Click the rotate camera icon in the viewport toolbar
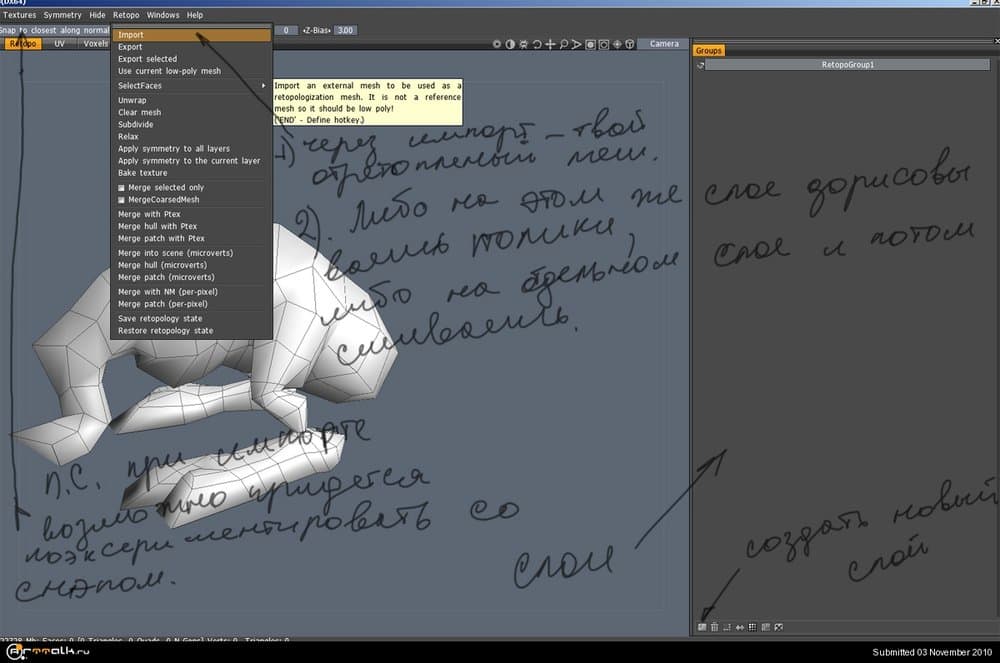The image size is (1000, 663). tap(539, 44)
